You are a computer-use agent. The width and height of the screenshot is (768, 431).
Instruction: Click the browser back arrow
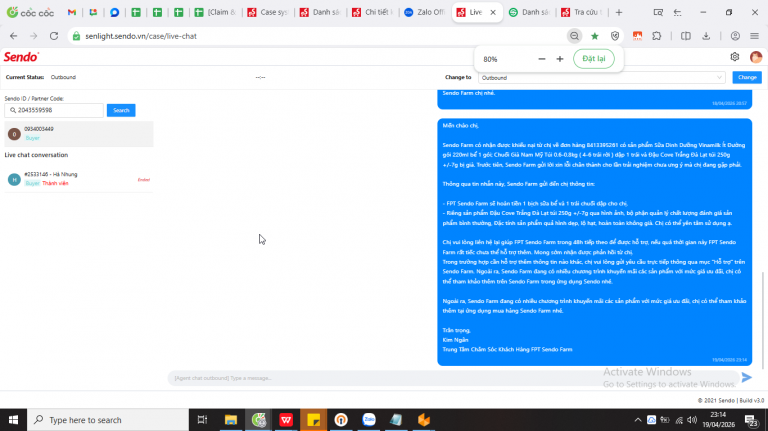(x=14, y=36)
